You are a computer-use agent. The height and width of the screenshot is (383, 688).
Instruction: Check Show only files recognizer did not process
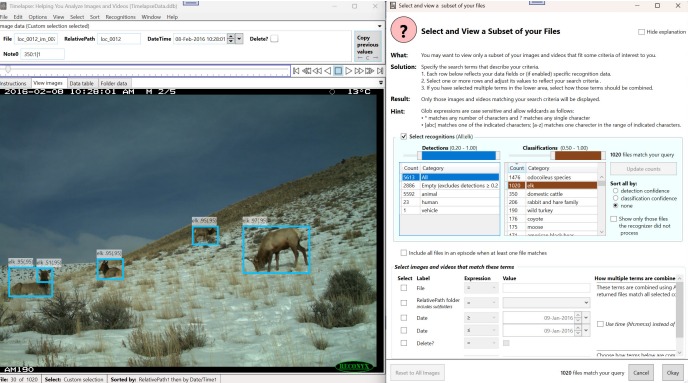(x=613, y=218)
